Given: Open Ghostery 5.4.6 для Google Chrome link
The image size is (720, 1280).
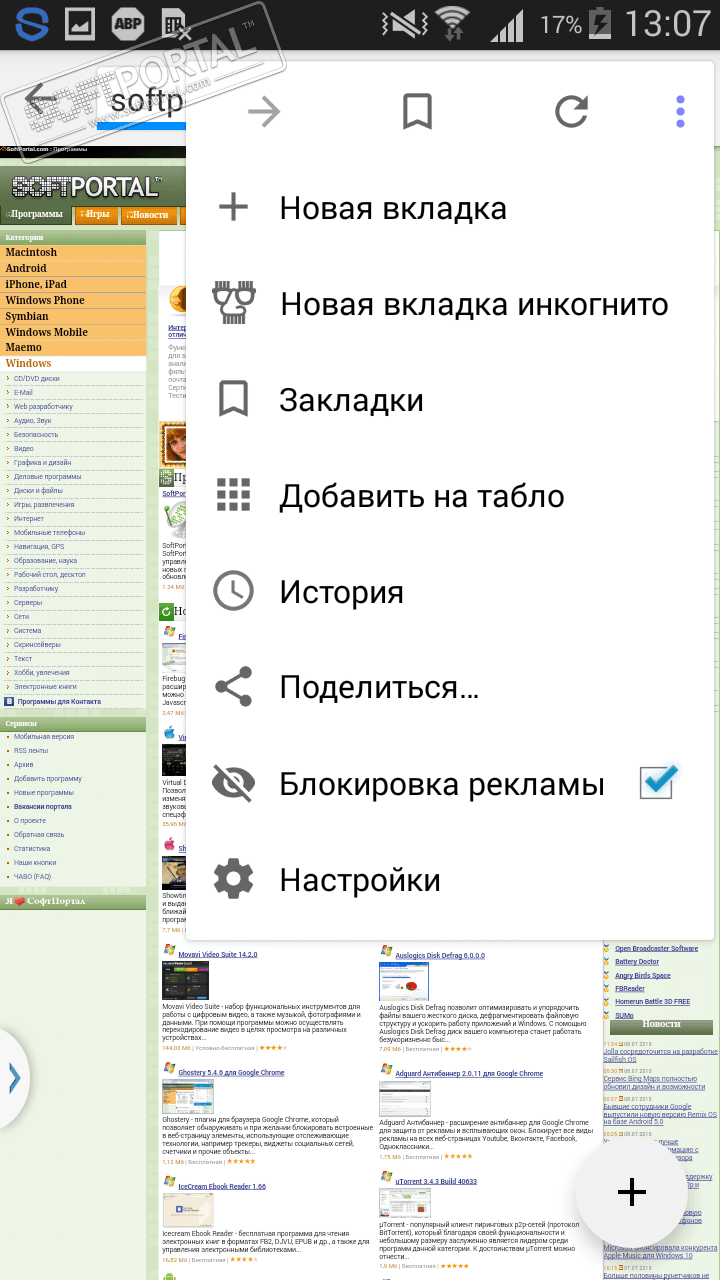Looking at the screenshot, I should tap(231, 1073).
